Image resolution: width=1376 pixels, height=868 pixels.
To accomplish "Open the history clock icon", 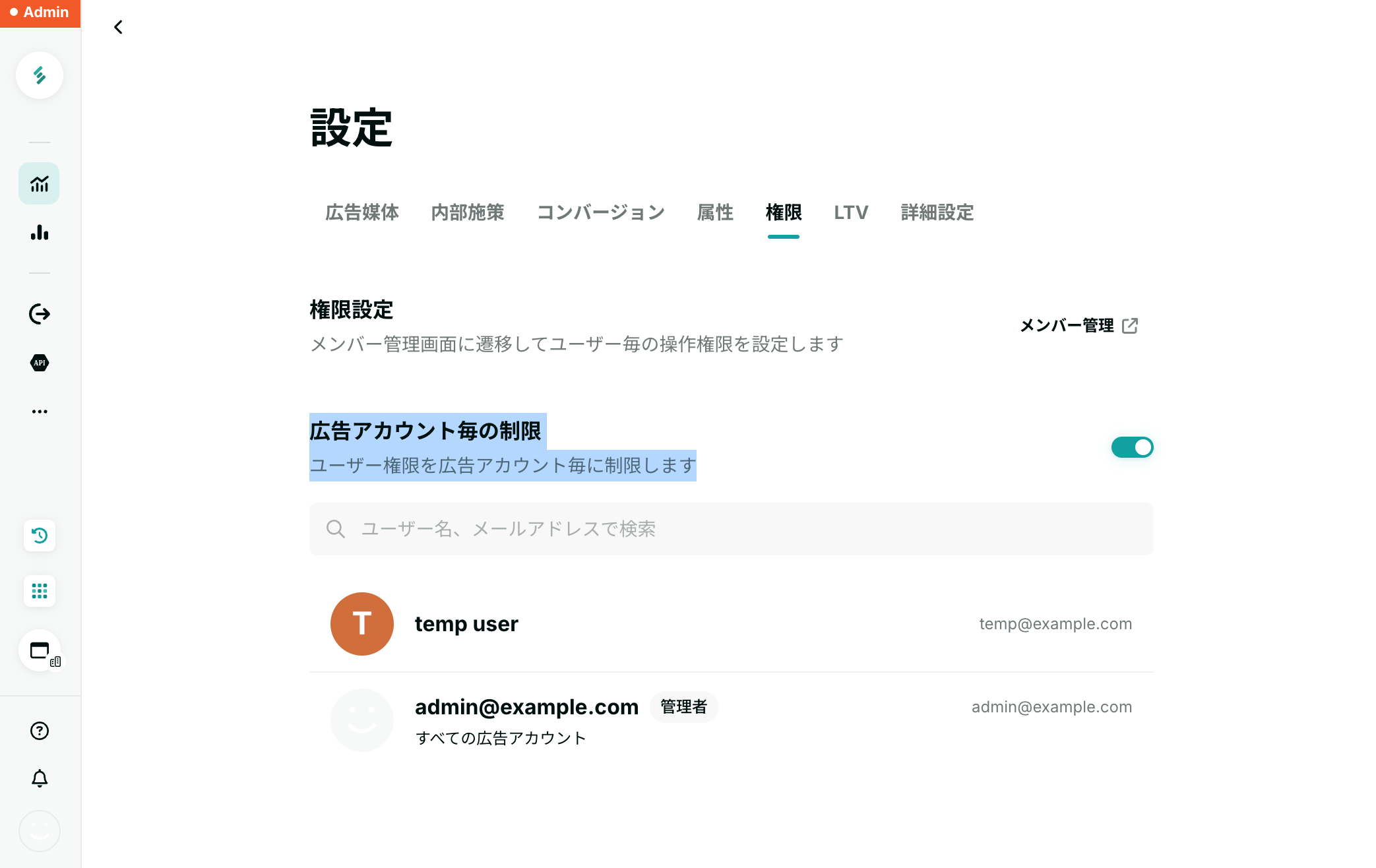I will pyautogui.click(x=40, y=536).
